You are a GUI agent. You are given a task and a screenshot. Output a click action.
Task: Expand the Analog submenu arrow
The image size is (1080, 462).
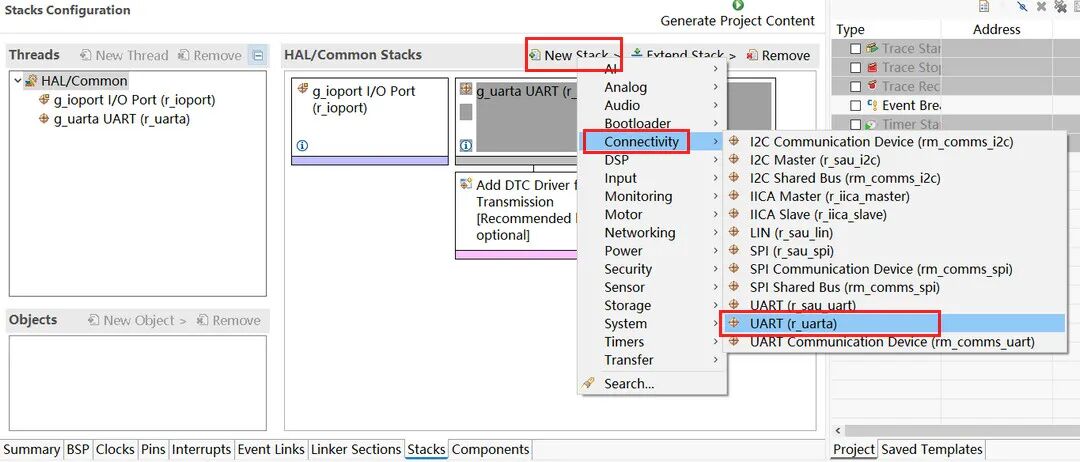pyautogui.click(x=716, y=87)
